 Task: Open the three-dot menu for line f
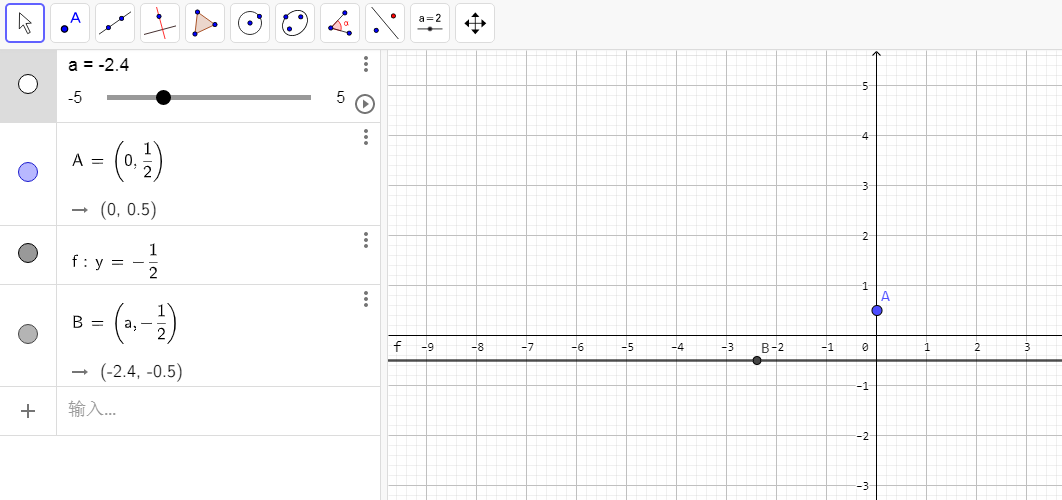coord(366,240)
